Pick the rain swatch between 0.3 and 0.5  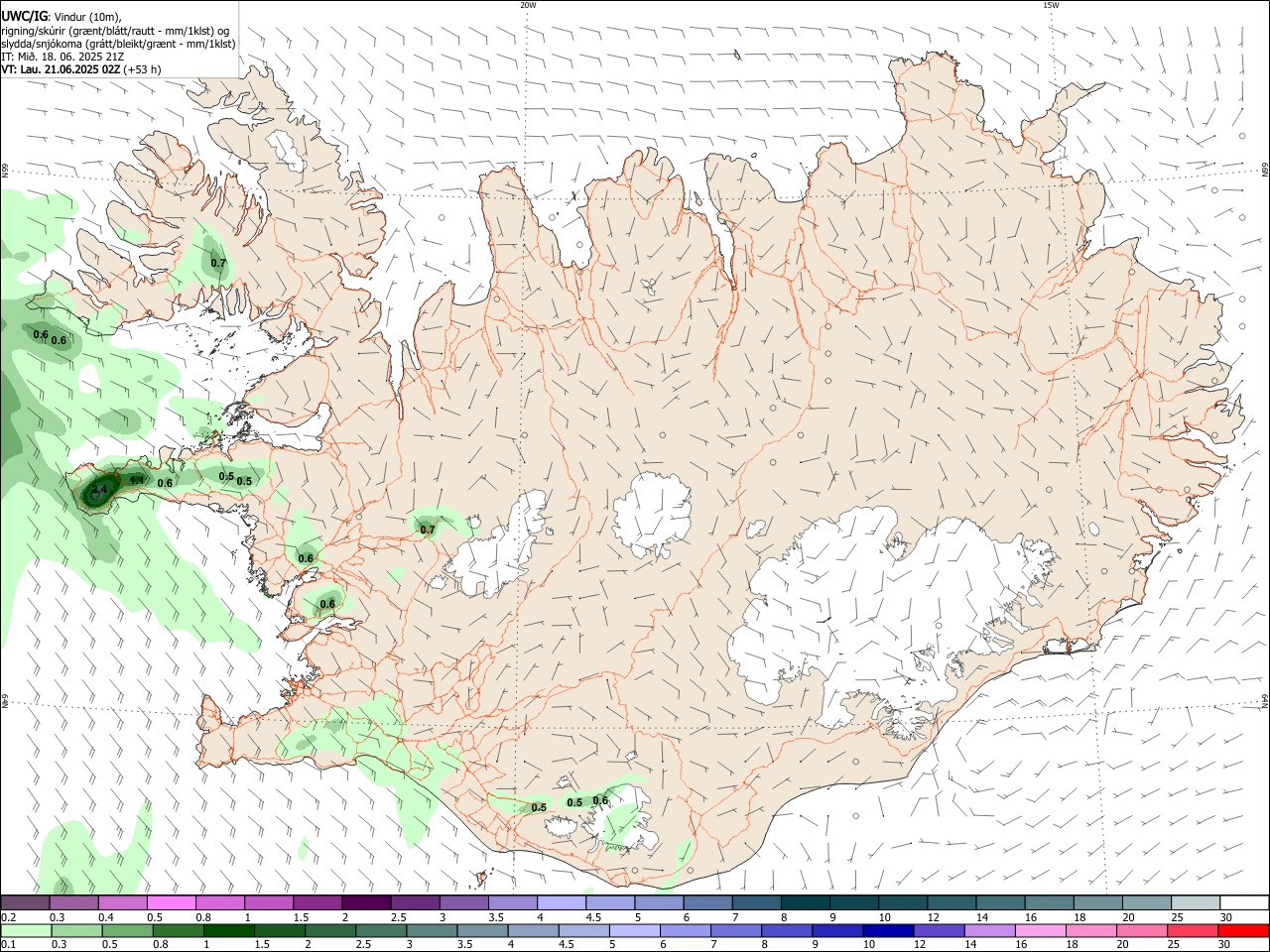[76, 931]
